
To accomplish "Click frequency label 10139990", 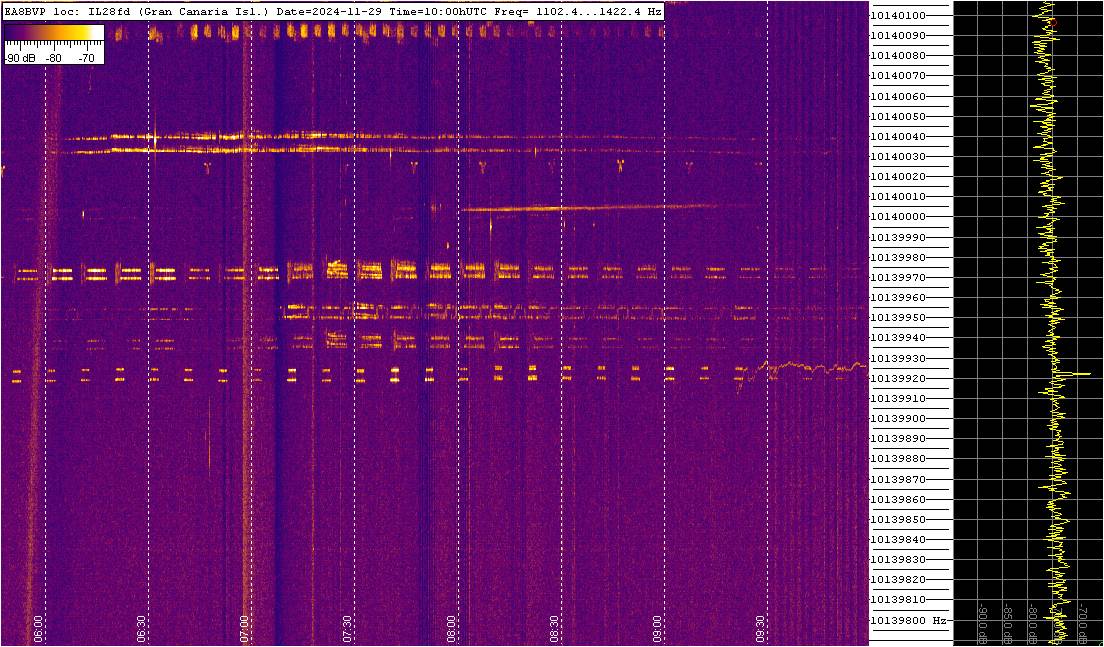I will (x=897, y=237).
